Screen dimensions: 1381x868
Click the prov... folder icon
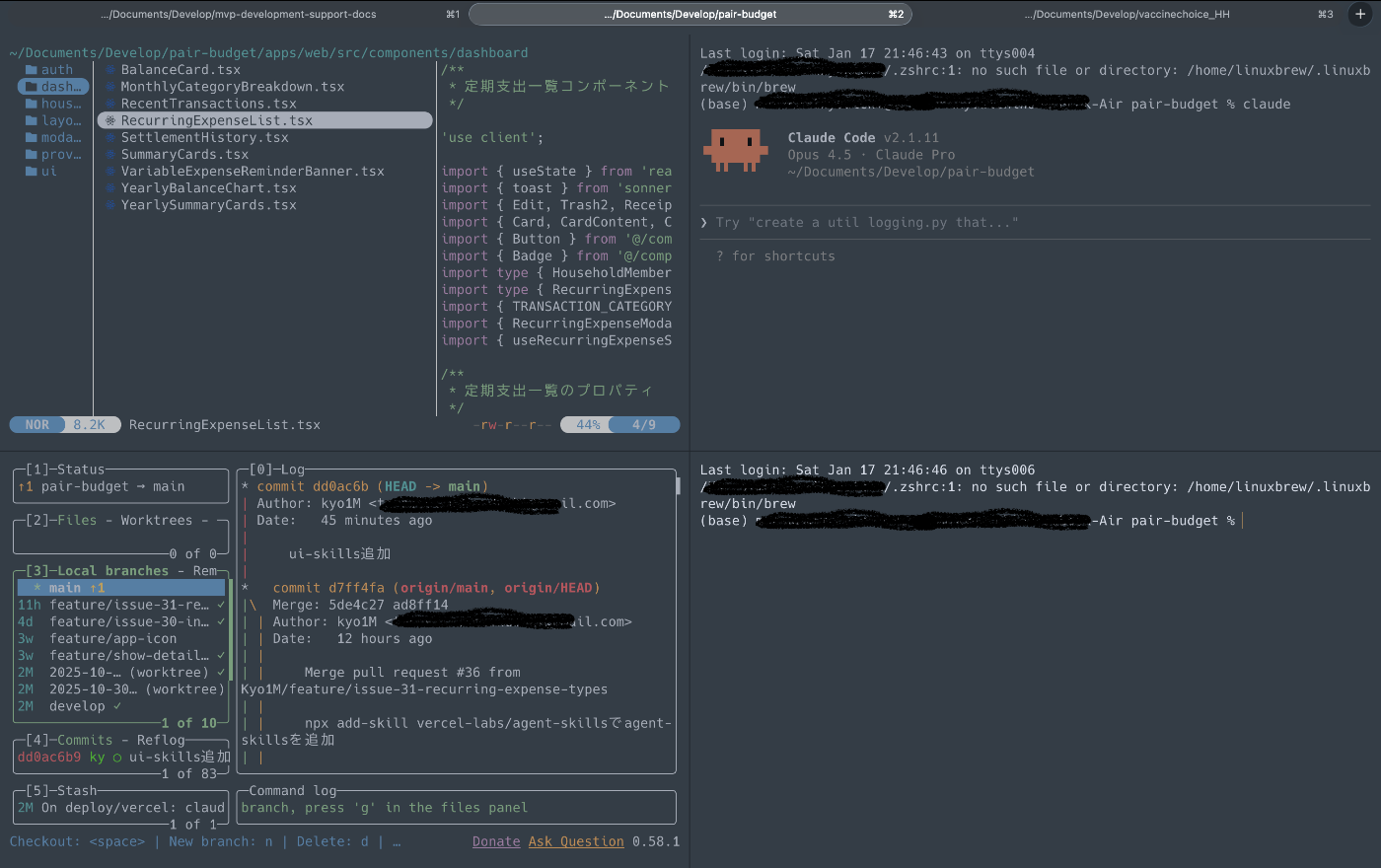click(x=32, y=154)
